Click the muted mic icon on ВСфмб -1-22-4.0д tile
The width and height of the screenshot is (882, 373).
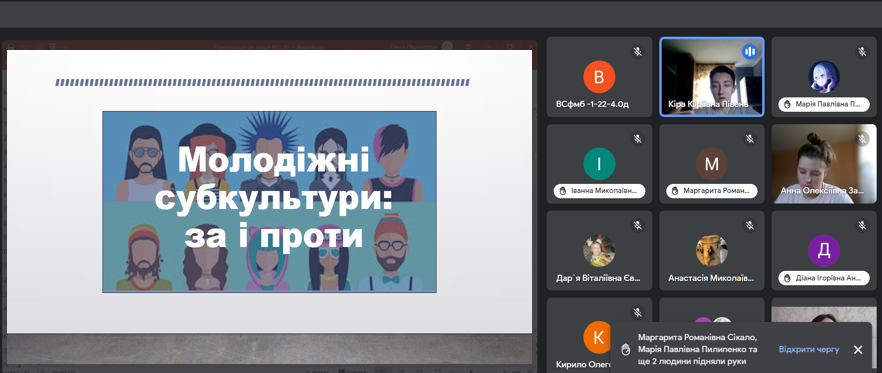(x=637, y=52)
